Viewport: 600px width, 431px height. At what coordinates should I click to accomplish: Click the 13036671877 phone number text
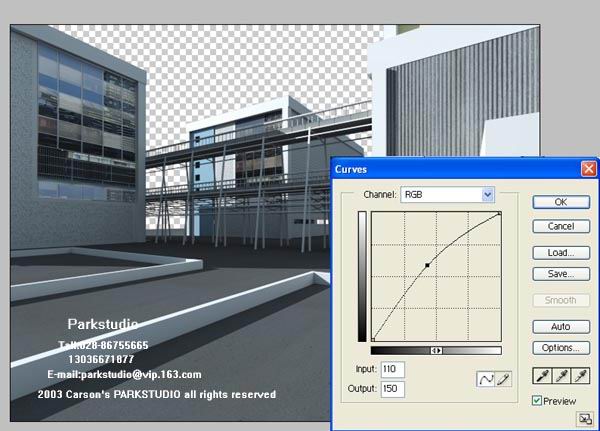(101, 359)
